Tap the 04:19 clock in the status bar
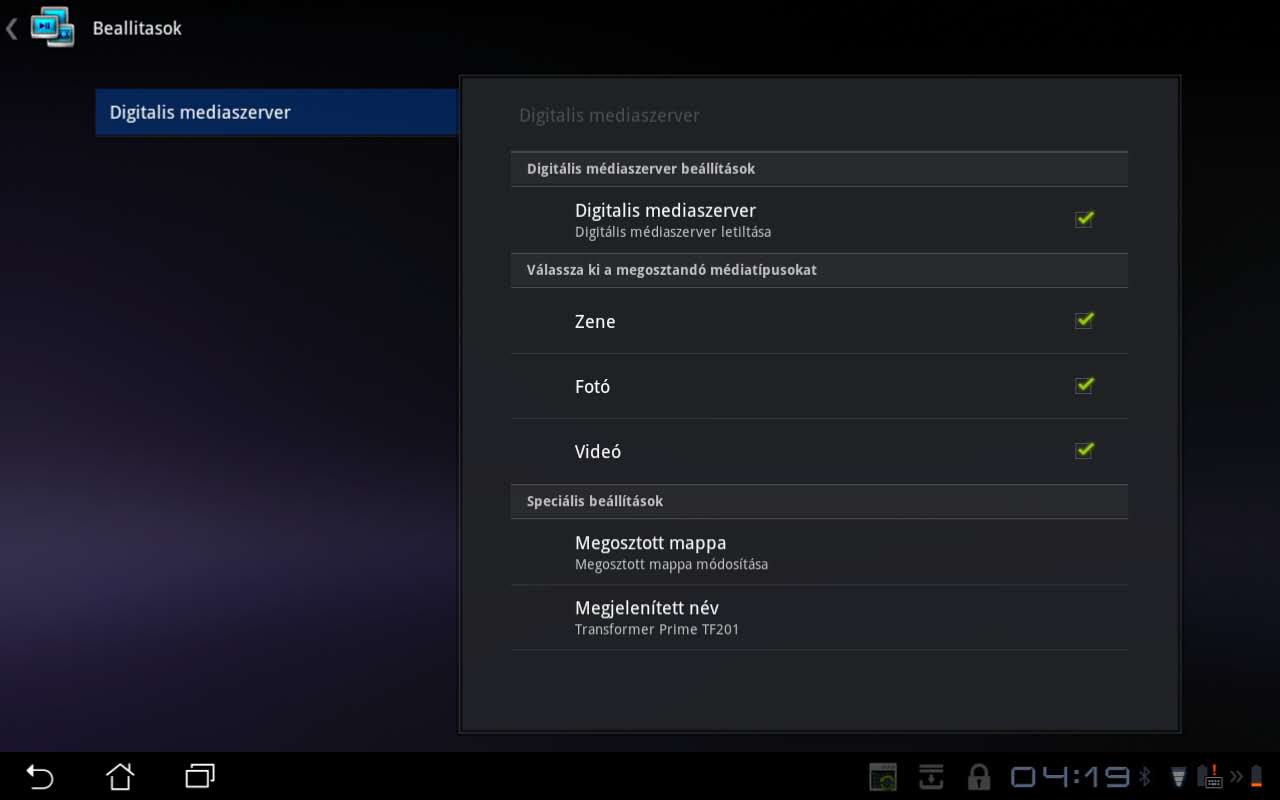 point(1070,777)
